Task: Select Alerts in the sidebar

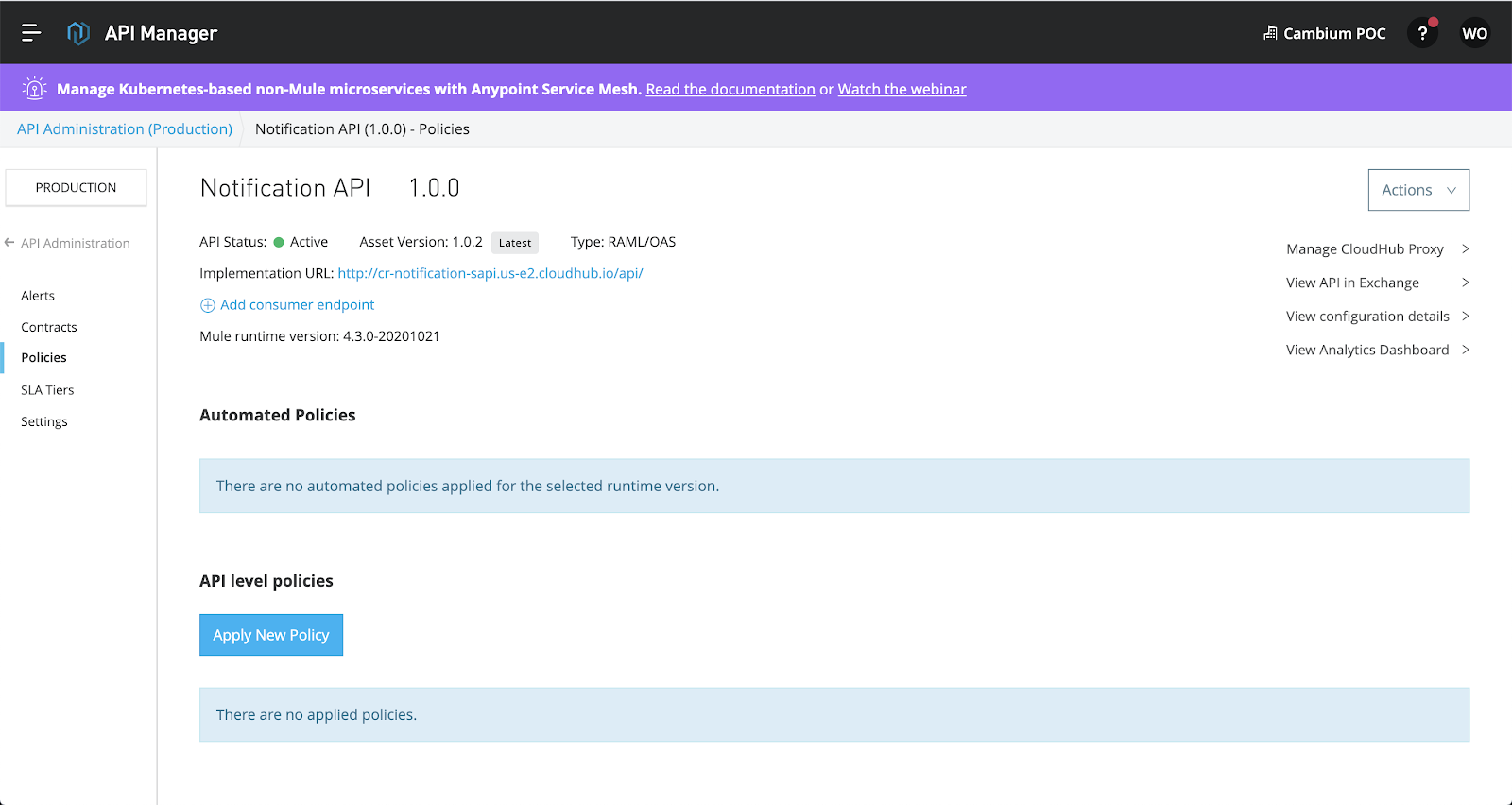Action: point(38,296)
